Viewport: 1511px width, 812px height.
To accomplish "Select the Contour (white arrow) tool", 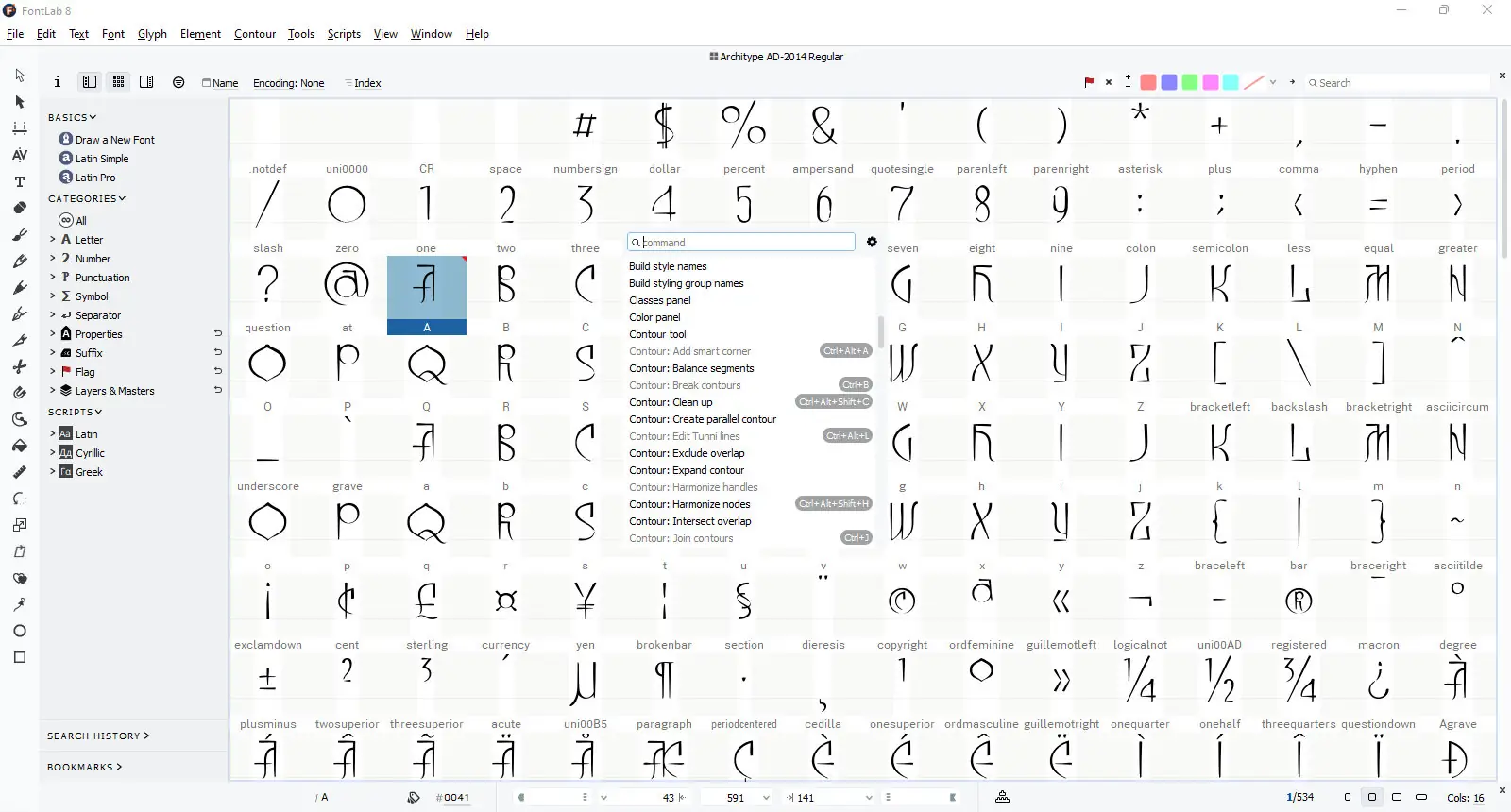I will click(x=20, y=76).
